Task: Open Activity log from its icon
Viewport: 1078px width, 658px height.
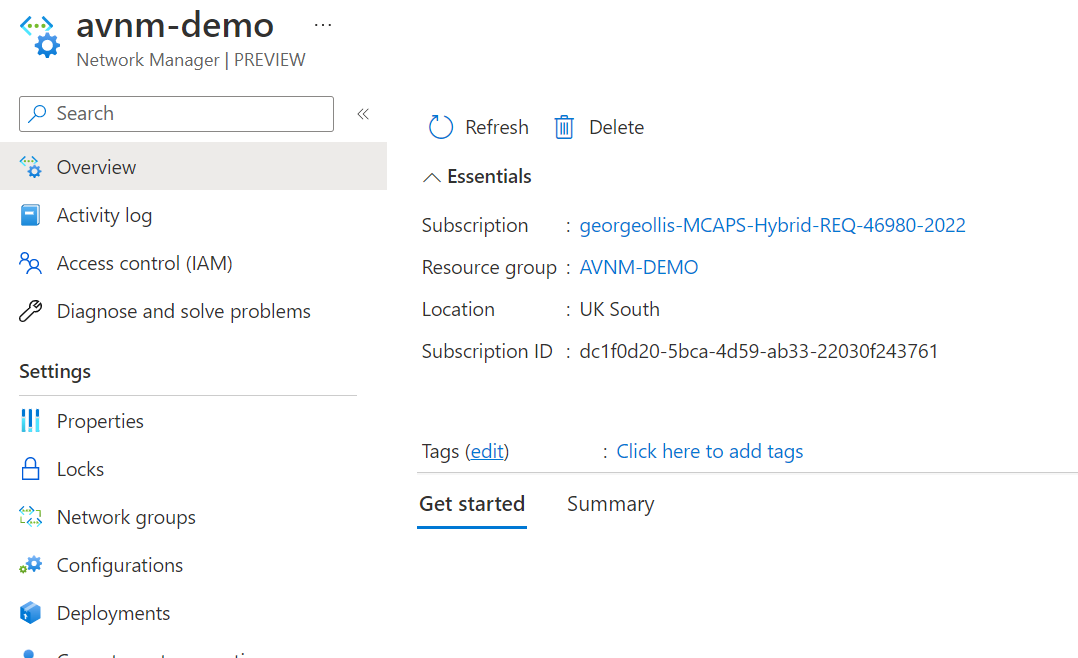Action: point(31,215)
